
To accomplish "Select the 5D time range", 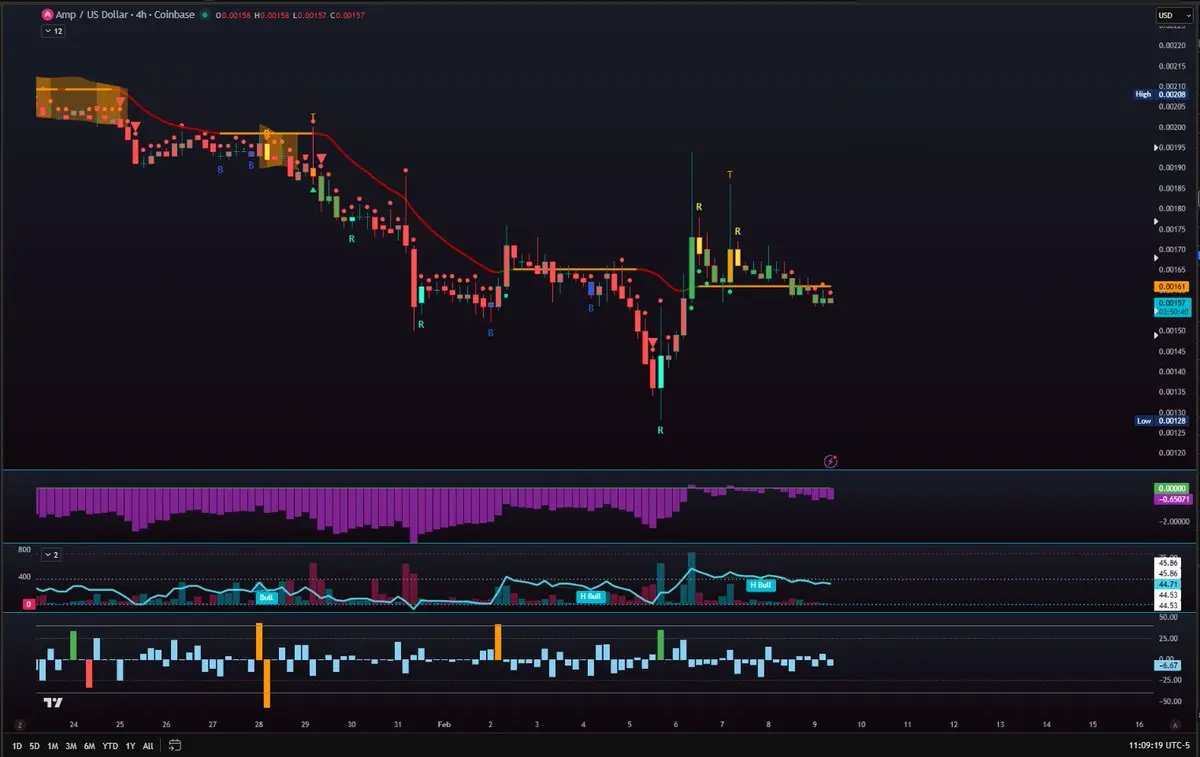I will [34, 745].
